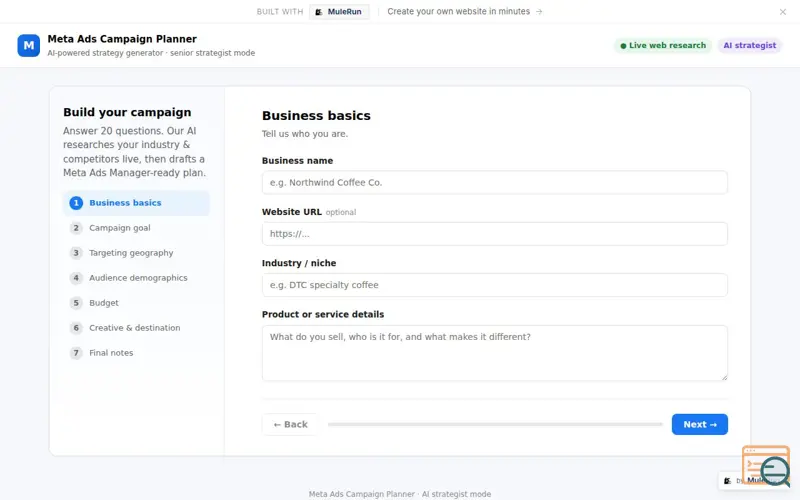Open the magnifier window icon in the corner
This screenshot has height=500, width=800.
pyautogui.click(x=766, y=466)
